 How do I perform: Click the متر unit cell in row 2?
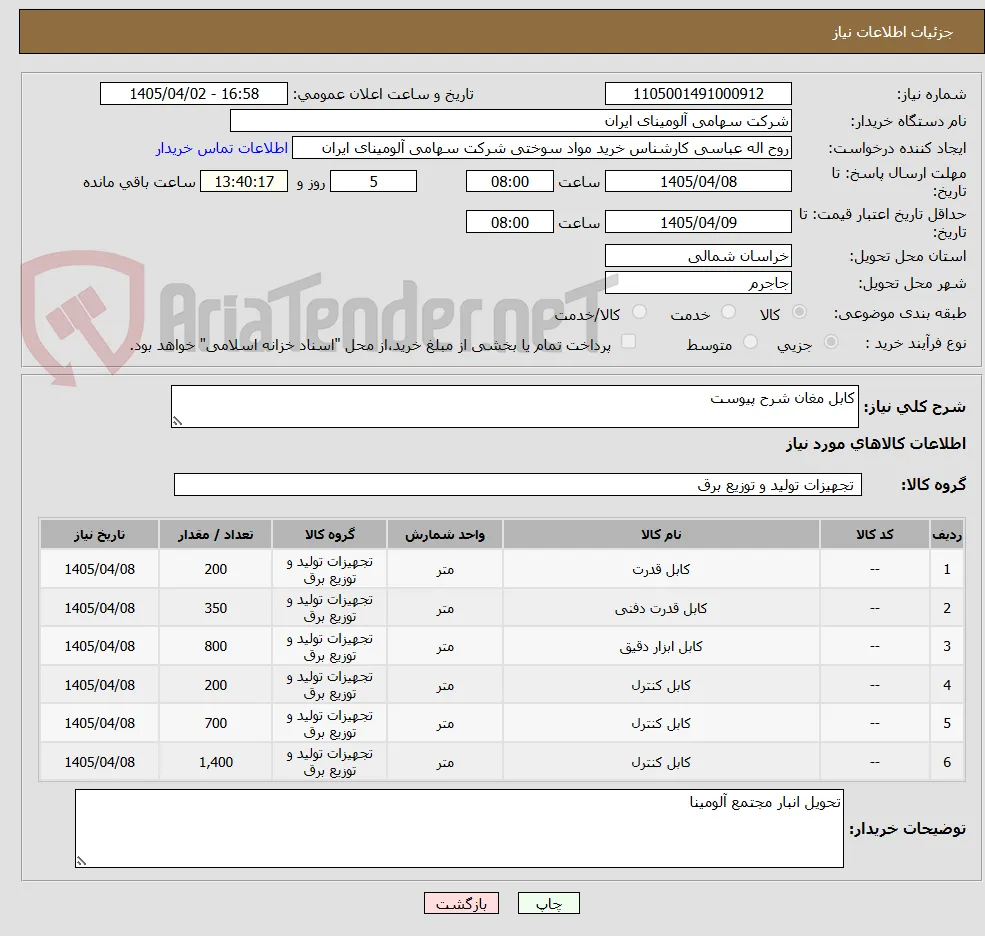point(445,608)
